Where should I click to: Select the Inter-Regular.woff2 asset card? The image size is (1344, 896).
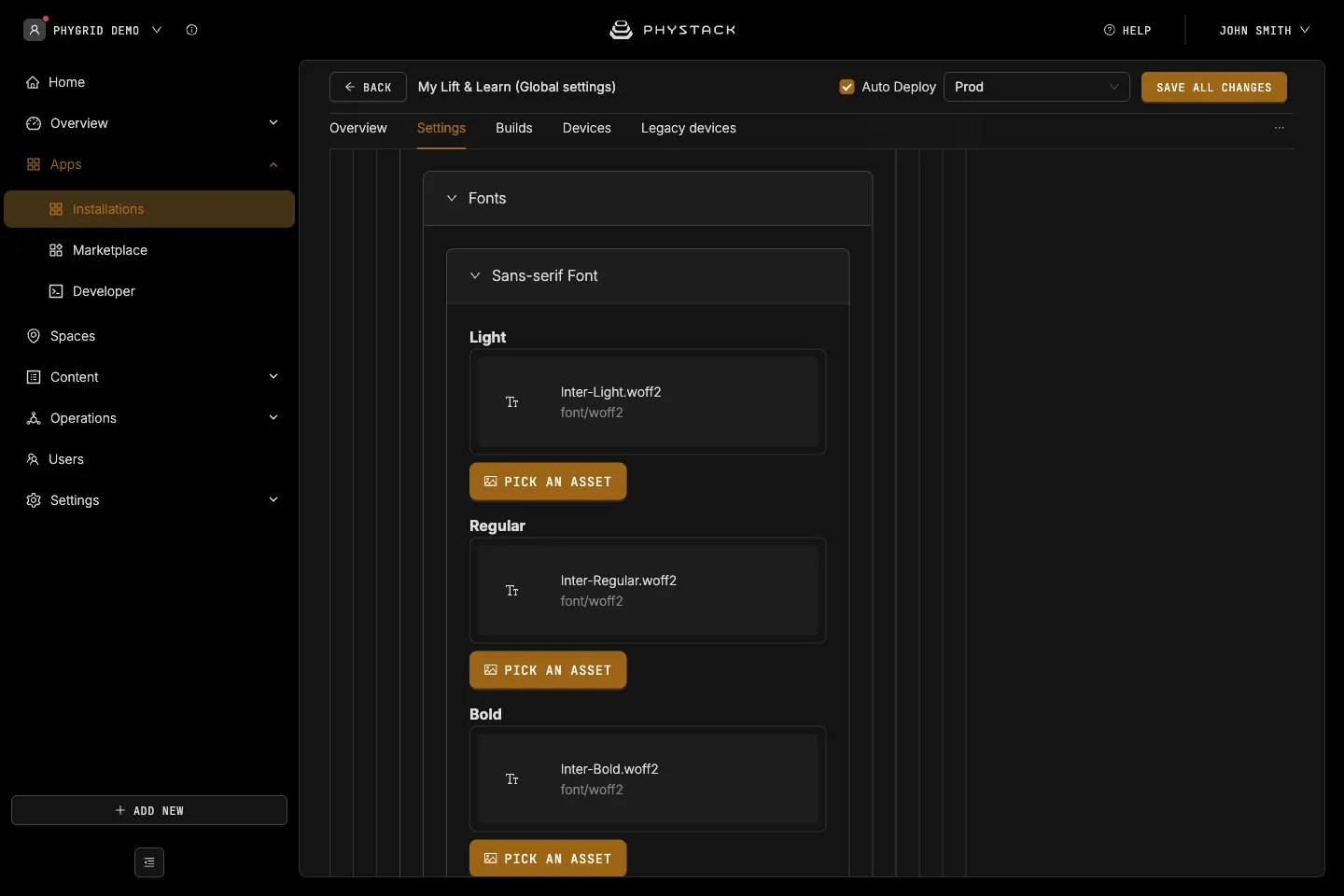[x=648, y=591]
